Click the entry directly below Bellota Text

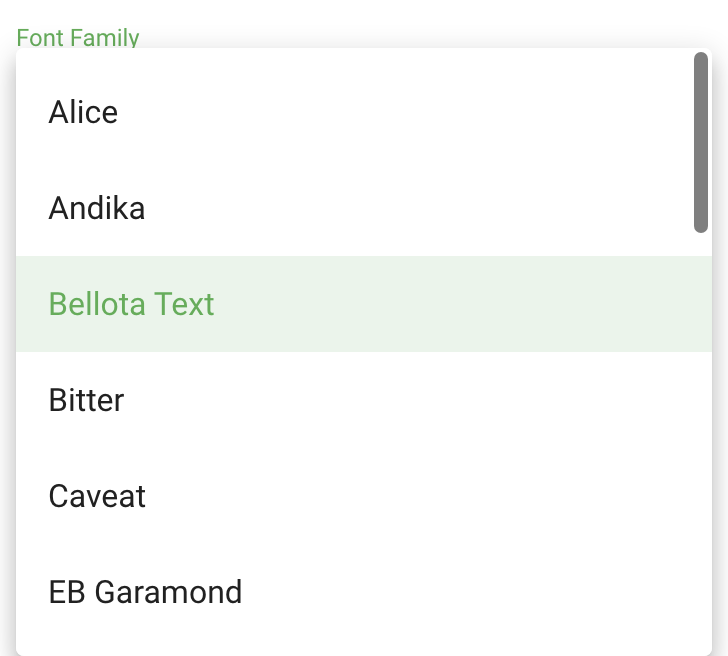coord(364,400)
